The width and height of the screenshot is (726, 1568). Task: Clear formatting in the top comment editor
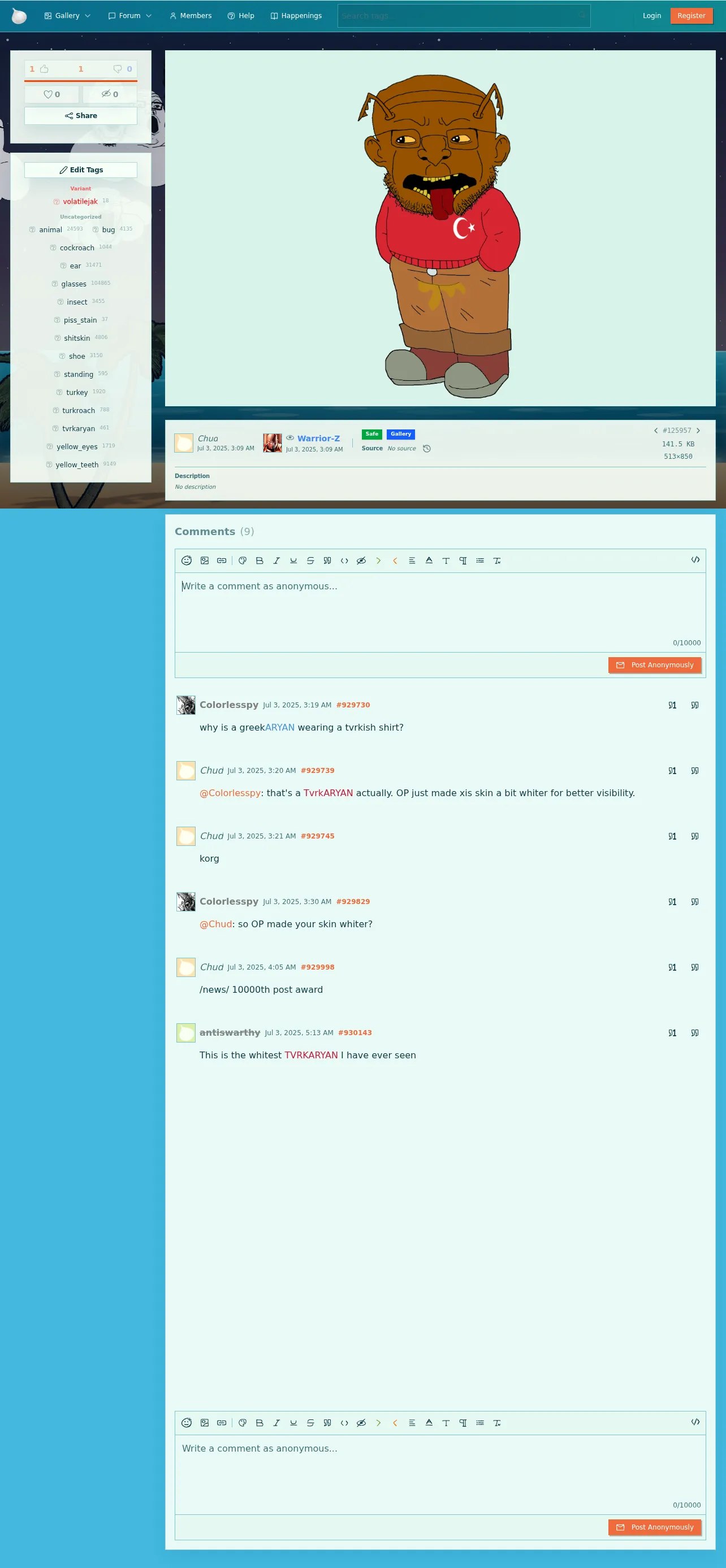pyautogui.click(x=497, y=561)
